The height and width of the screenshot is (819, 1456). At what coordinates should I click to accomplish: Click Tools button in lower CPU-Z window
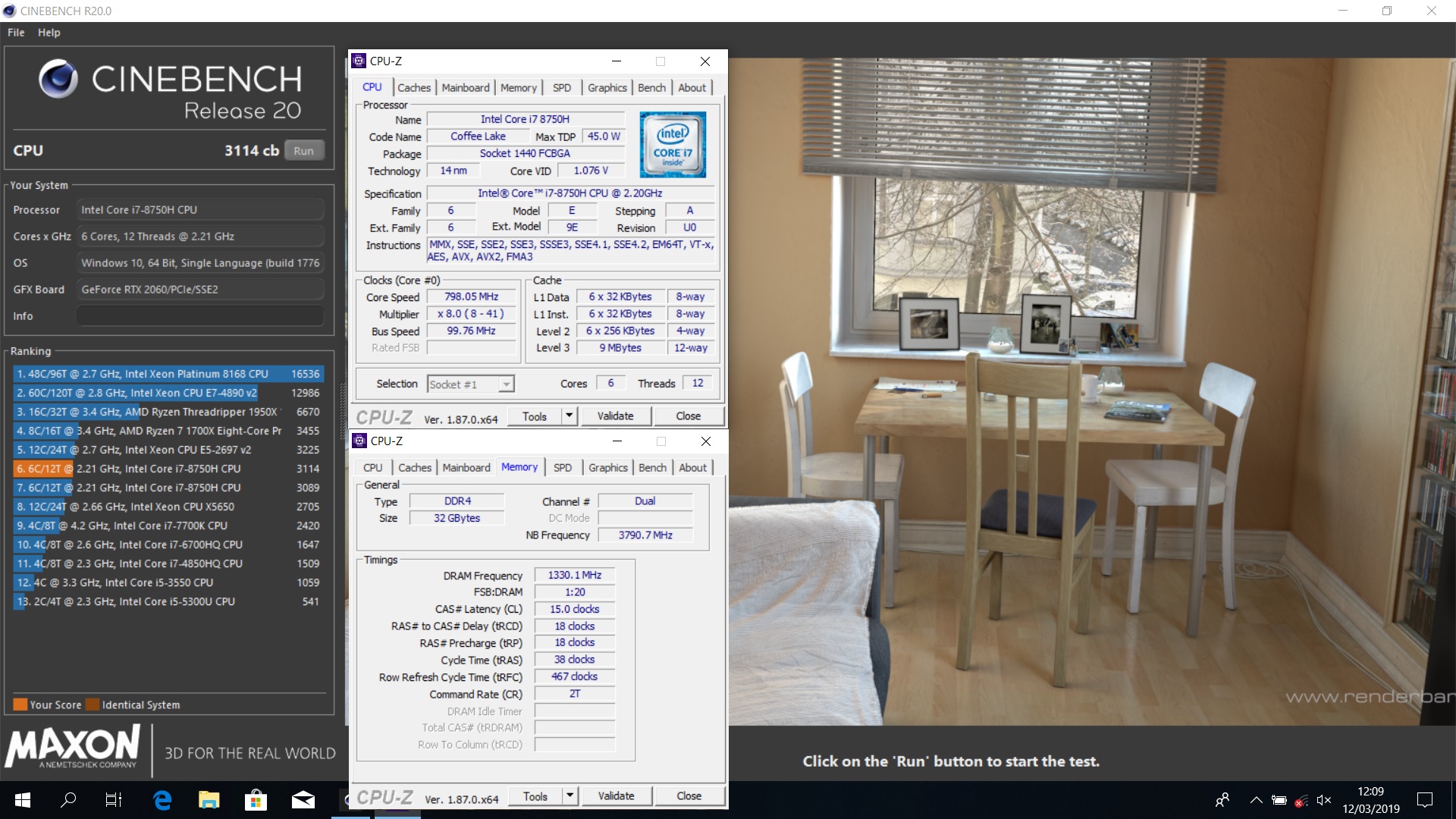(535, 796)
